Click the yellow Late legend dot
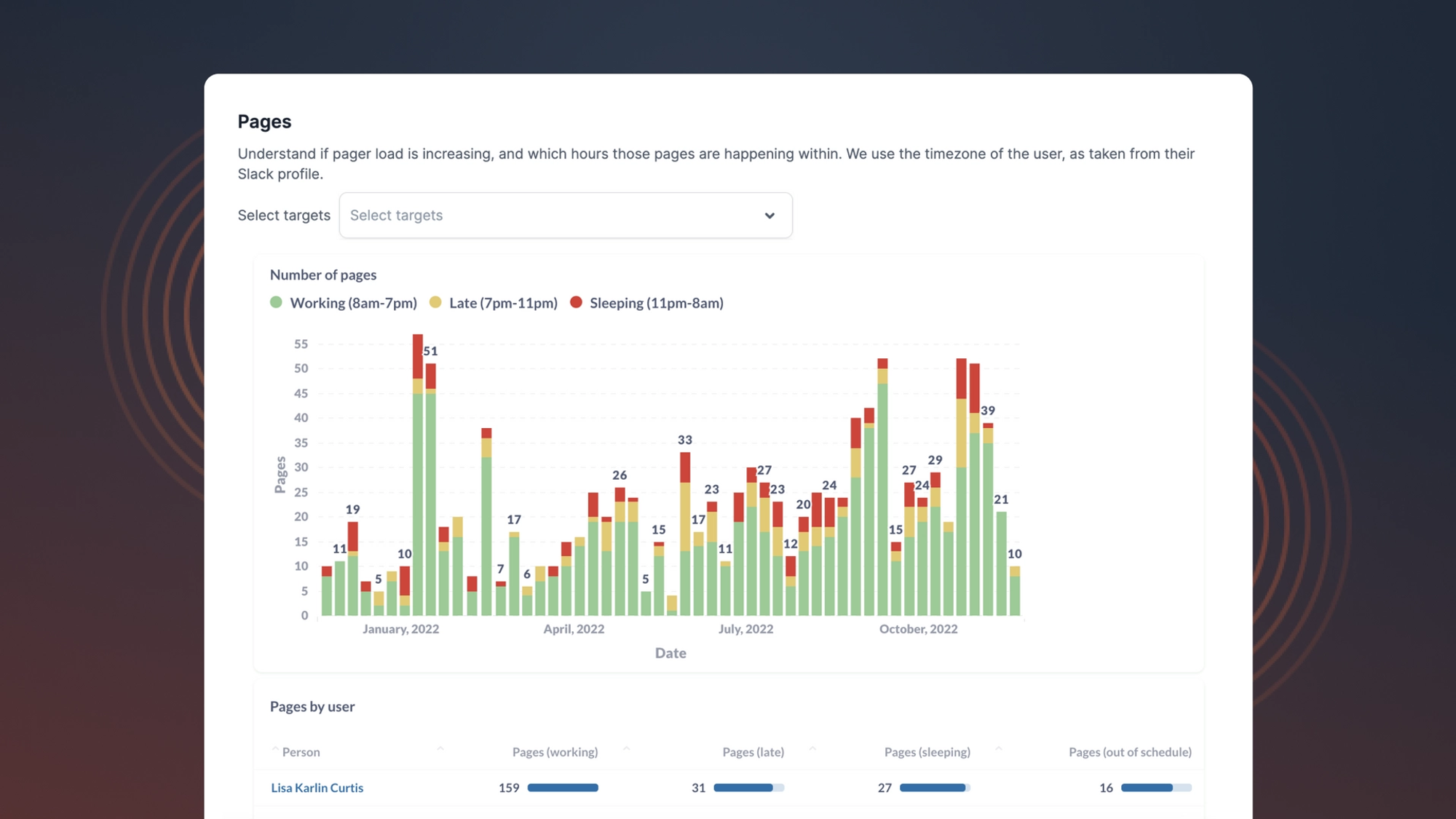 click(435, 302)
